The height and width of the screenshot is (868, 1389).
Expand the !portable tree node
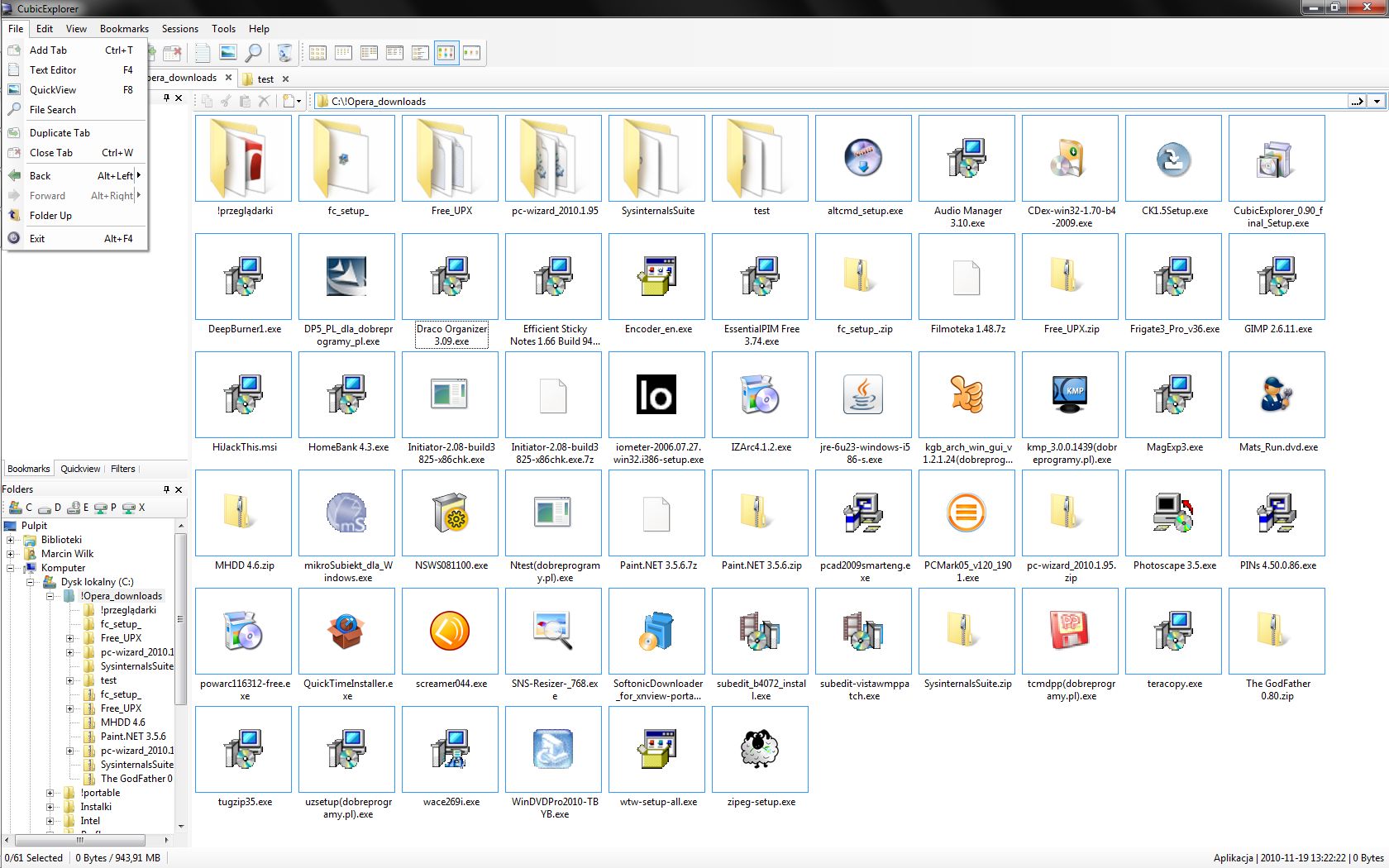pyautogui.click(x=50, y=793)
